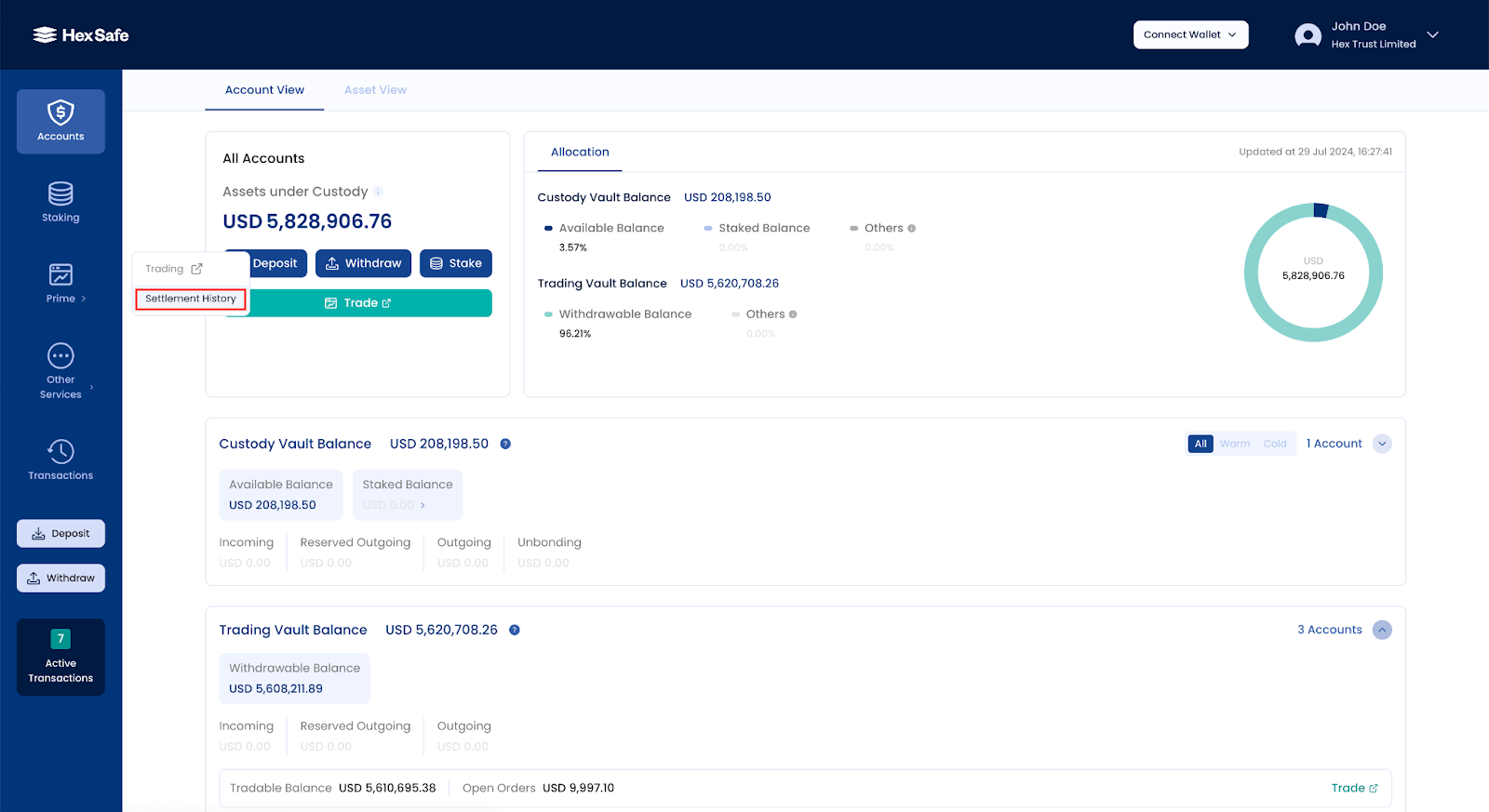
Task: Open the Accounts section in sidebar
Action: 60,122
